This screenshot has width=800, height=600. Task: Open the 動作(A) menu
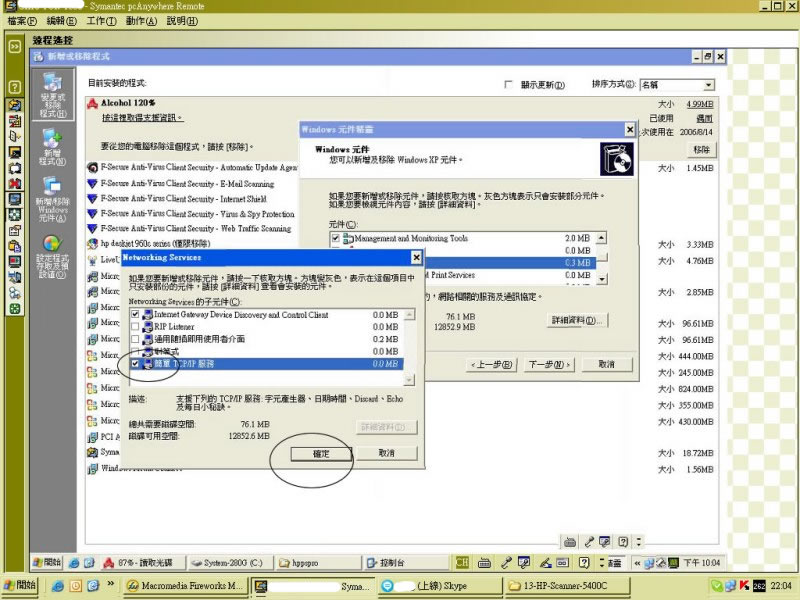[x=141, y=21]
